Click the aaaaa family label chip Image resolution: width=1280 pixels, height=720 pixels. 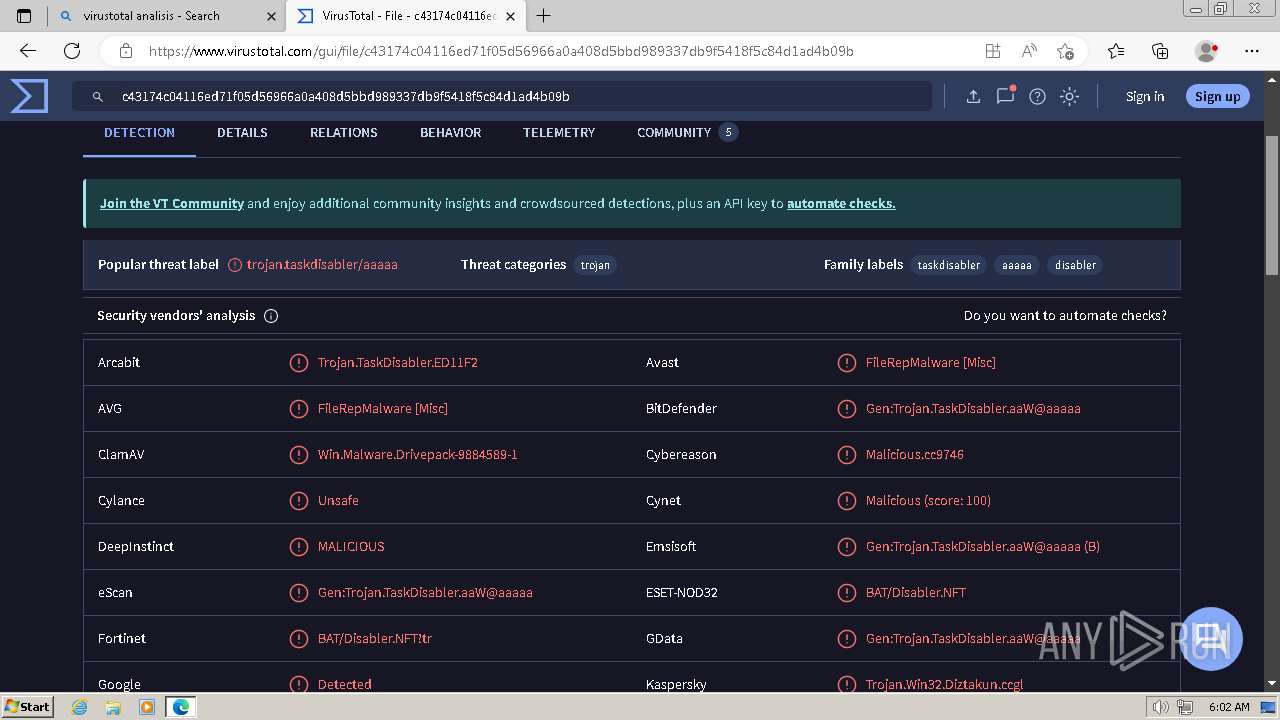coord(1017,265)
